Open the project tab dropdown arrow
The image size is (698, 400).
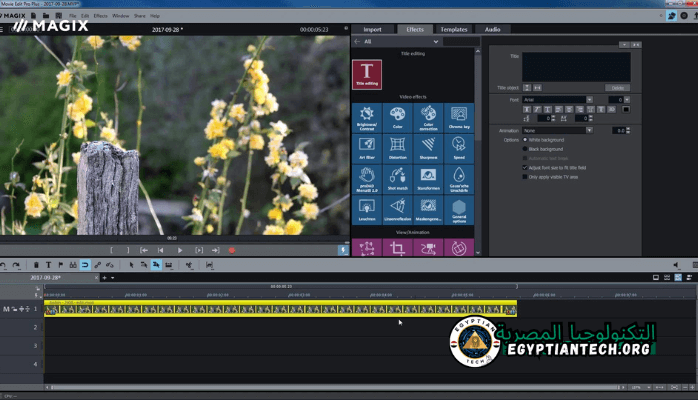[113, 278]
